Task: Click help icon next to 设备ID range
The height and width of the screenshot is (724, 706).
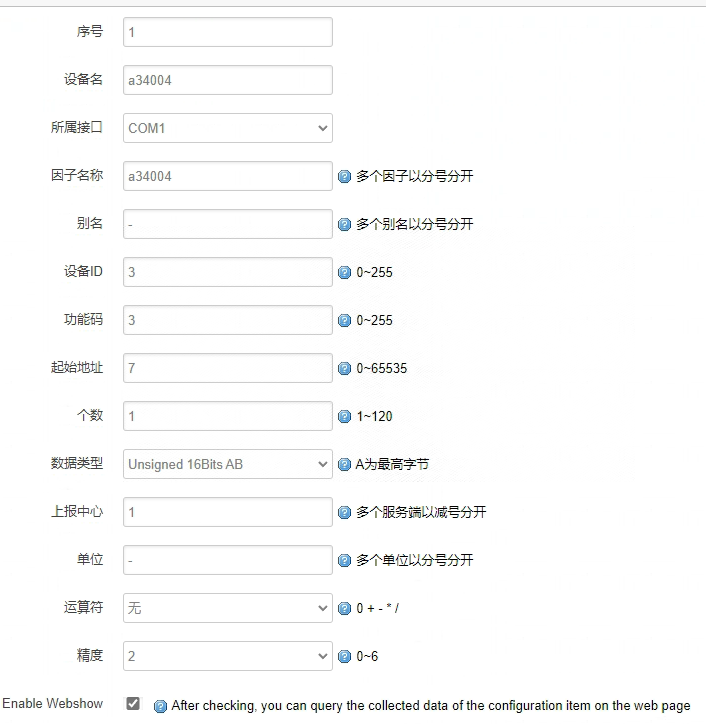Action: tap(345, 273)
